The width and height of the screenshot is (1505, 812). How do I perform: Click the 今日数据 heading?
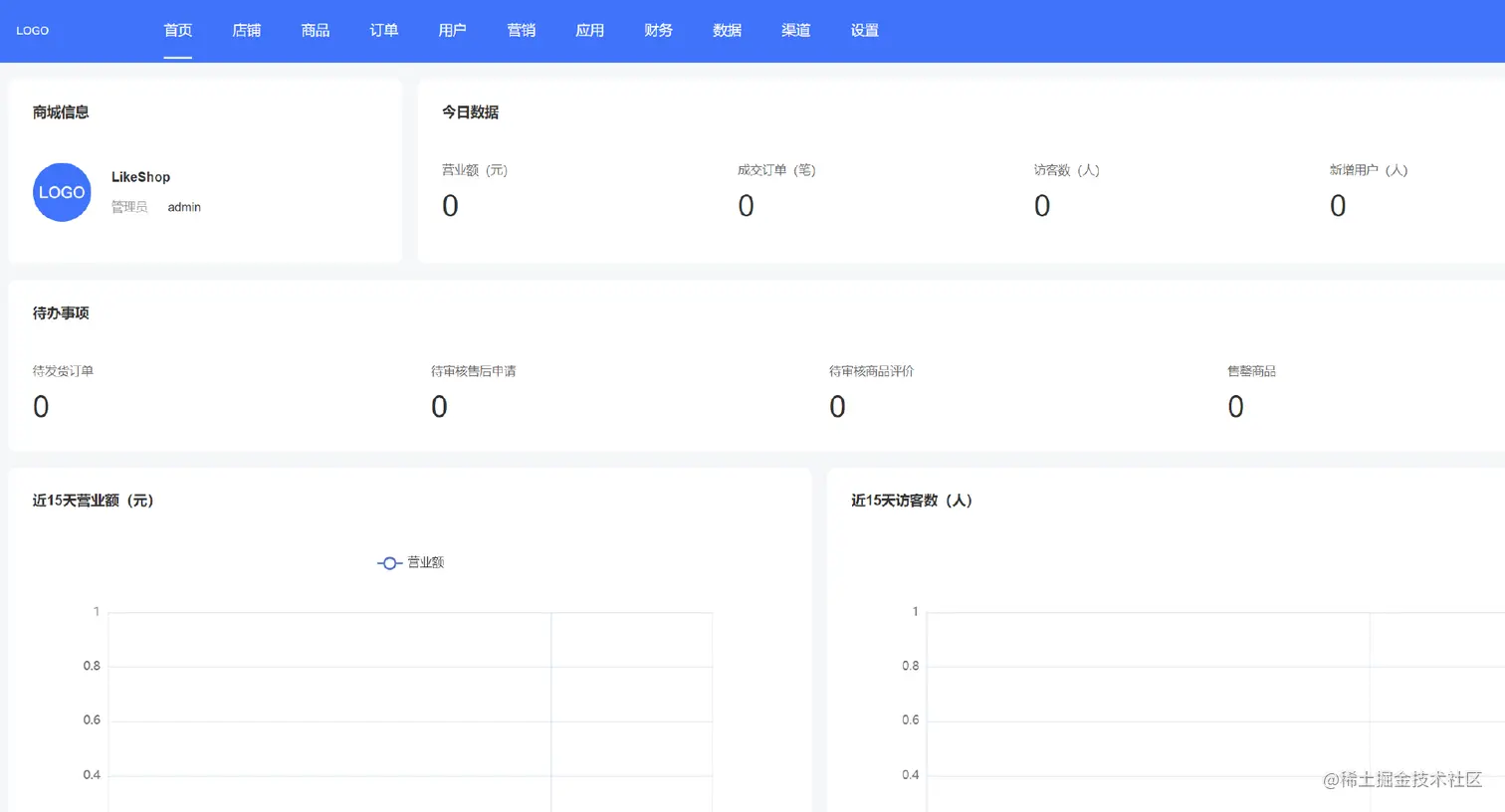471,112
